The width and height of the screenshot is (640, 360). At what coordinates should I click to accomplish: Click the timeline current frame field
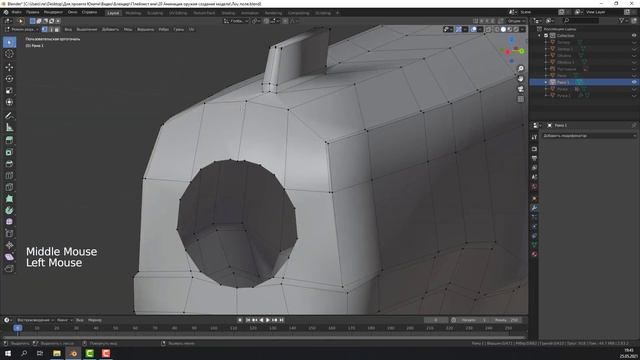pyautogui.click(x=436, y=320)
